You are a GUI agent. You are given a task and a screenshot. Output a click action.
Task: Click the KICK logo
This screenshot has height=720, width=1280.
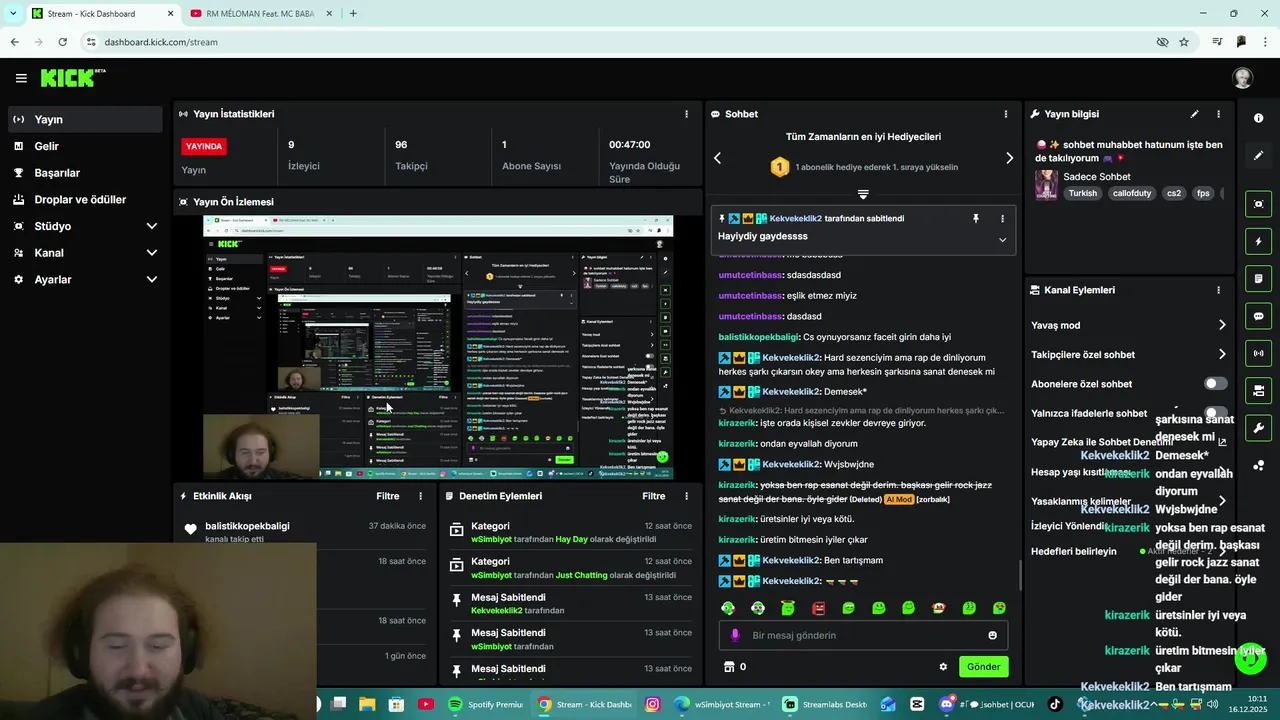(x=72, y=78)
